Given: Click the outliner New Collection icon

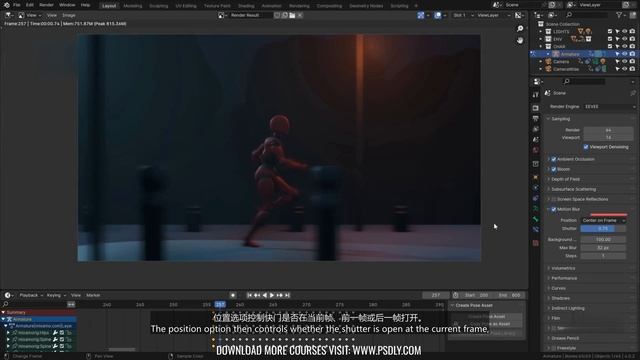Looking at the screenshot, I should (x=632, y=15).
